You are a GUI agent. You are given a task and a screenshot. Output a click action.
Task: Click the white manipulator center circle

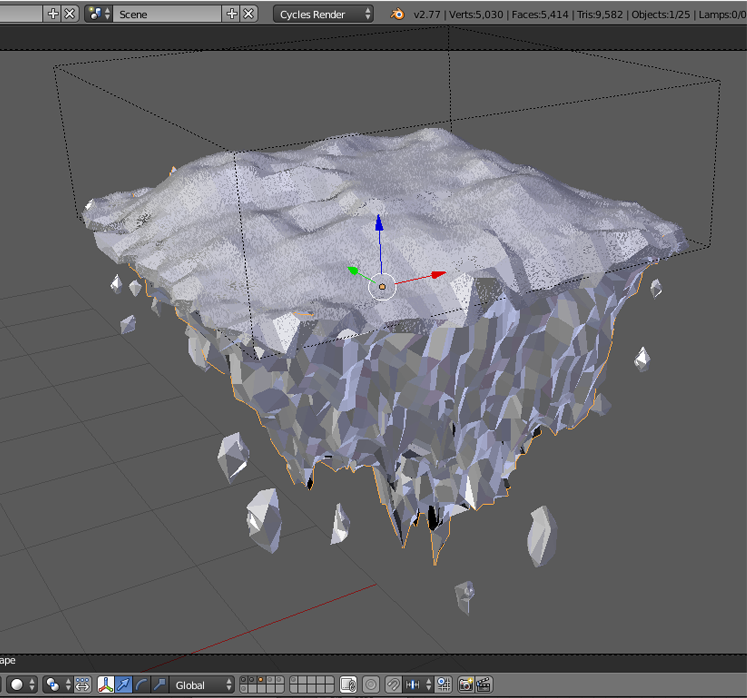click(x=382, y=287)
